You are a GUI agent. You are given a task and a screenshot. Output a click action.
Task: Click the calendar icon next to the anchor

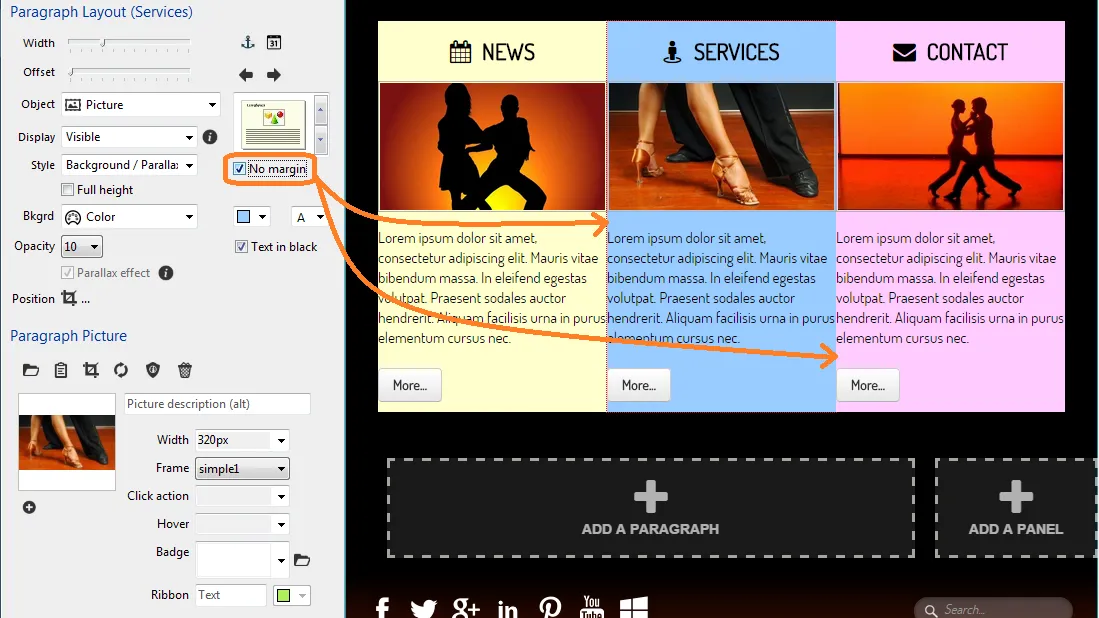tap(274, 43)
